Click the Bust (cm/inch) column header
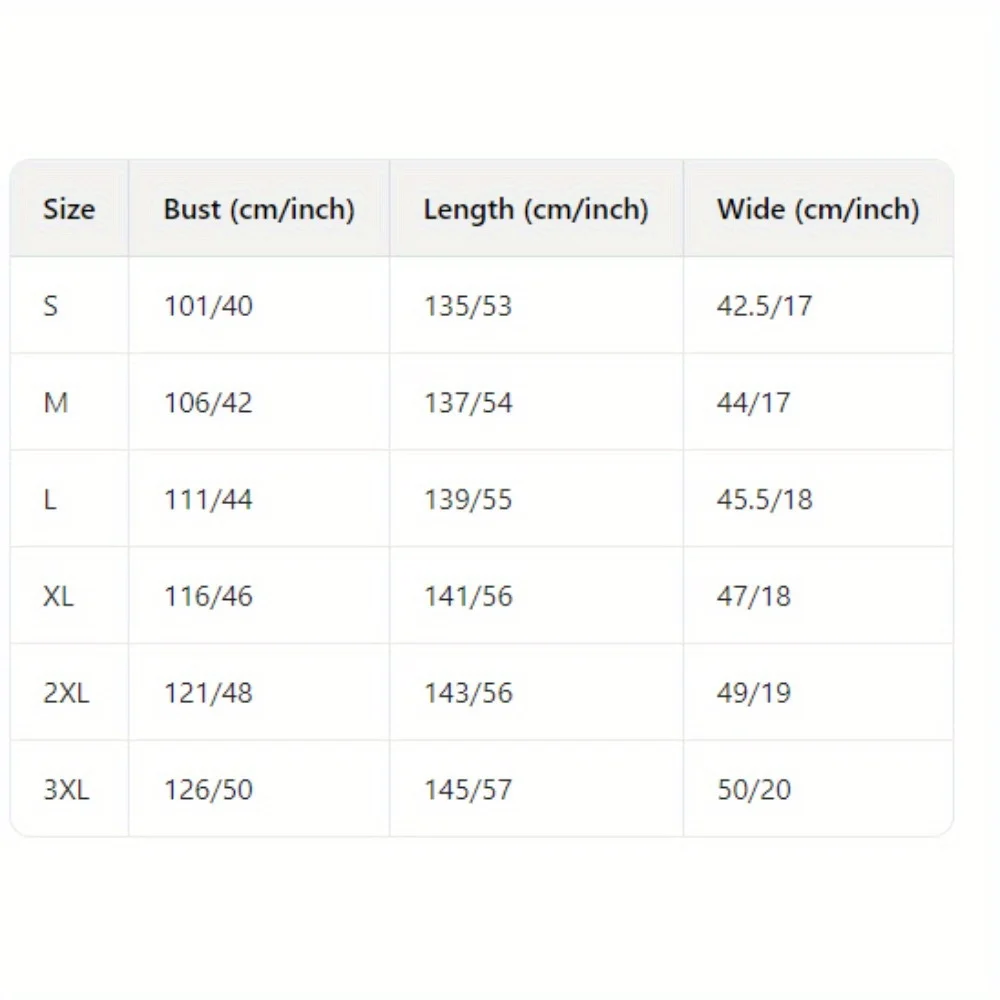 click(x=259, y=209)
